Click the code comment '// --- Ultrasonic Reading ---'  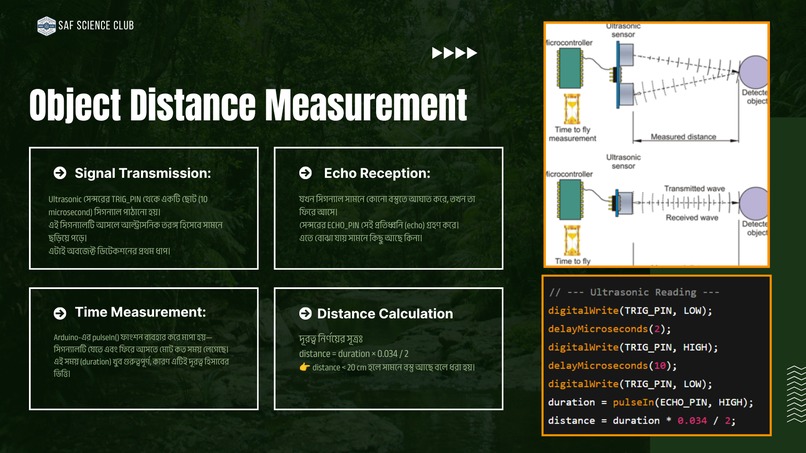pyautogui.click(x=634, y=292)
